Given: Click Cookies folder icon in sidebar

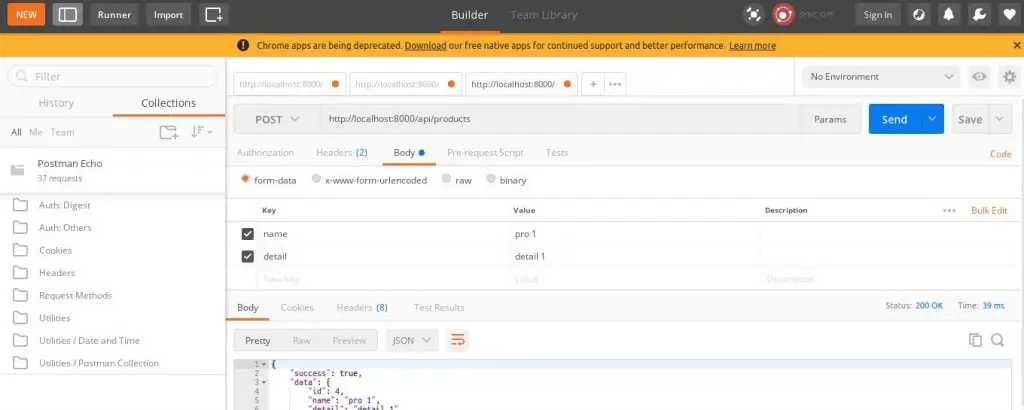Looking at the screenshot, I should (20, 250).
